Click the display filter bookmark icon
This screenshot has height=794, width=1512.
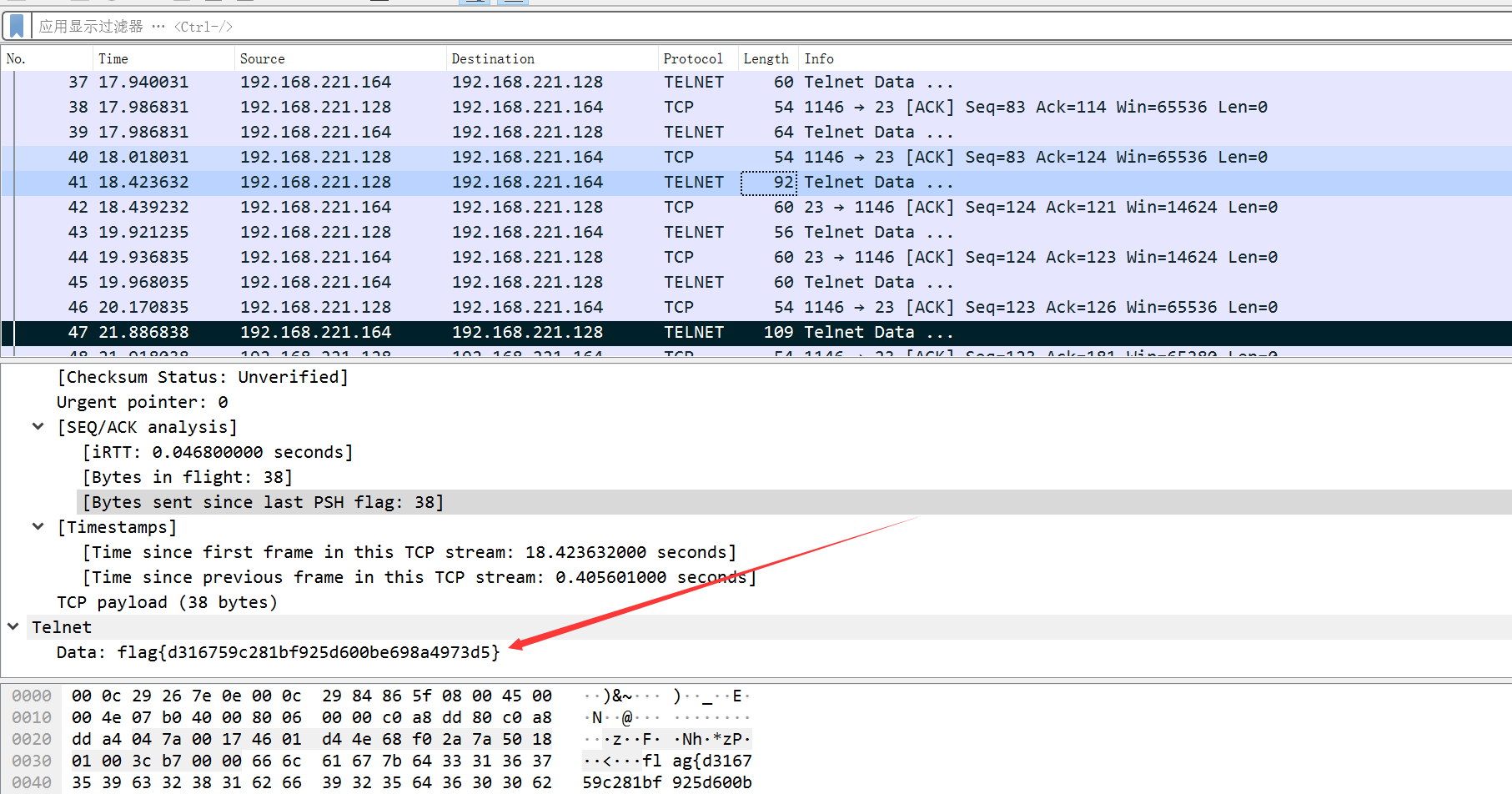click(16, 27)
